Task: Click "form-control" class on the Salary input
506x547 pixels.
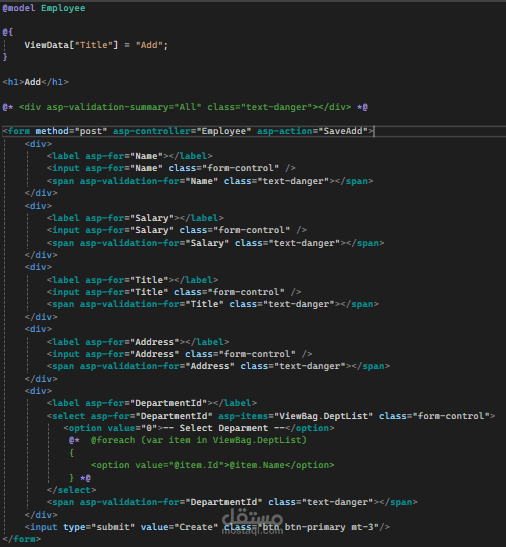Action: [x=252, y=230]
